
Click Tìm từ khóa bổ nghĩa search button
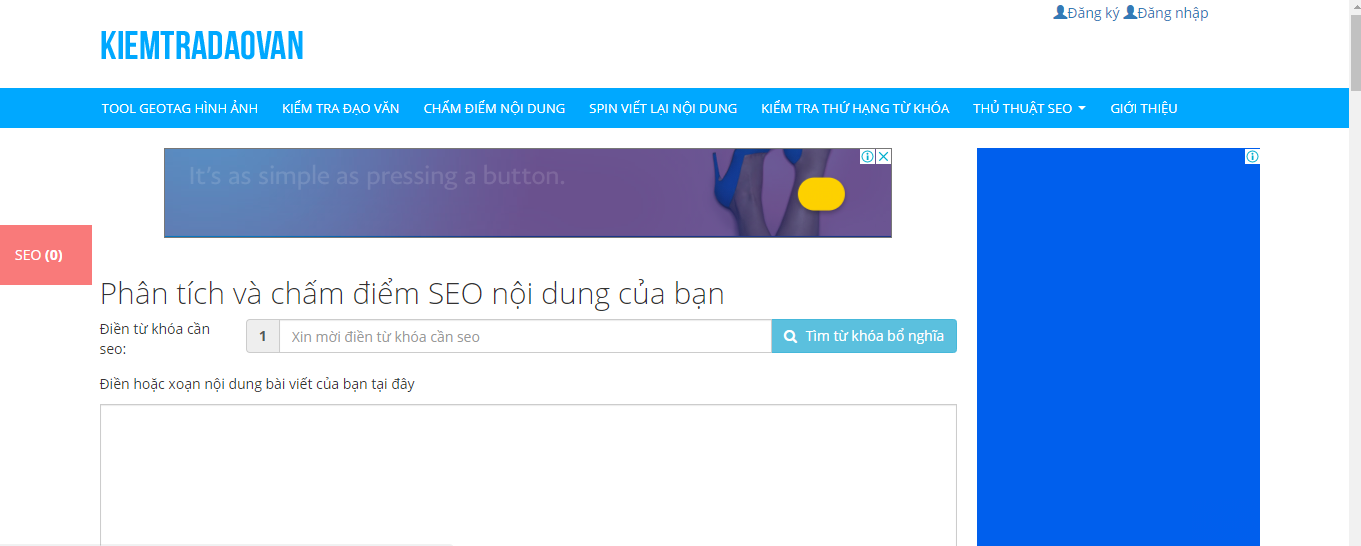pyautogui.click(x=864, y=337)
